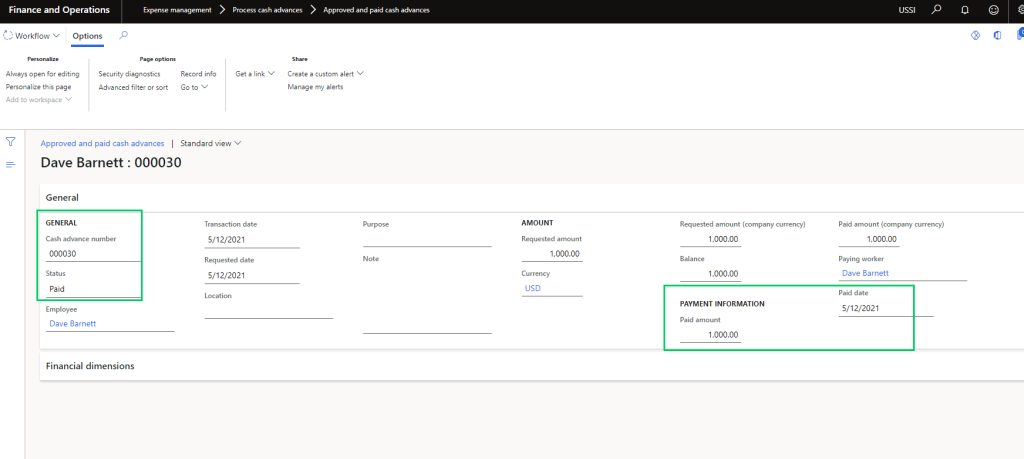
Task: Open the filter pane funnel icon
Action: (11, 142)
